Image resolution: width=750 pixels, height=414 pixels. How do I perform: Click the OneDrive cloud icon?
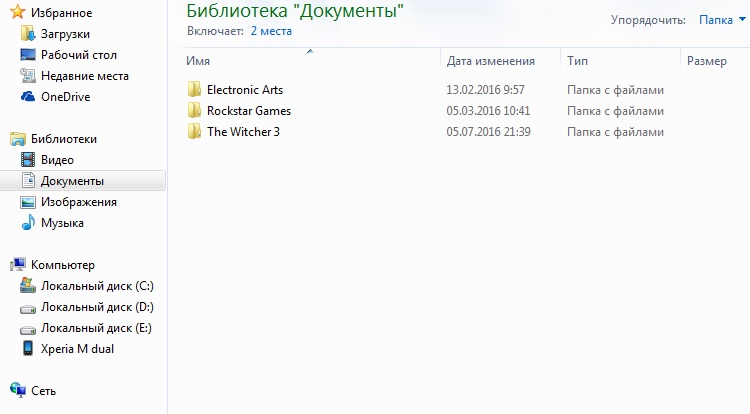28,97
